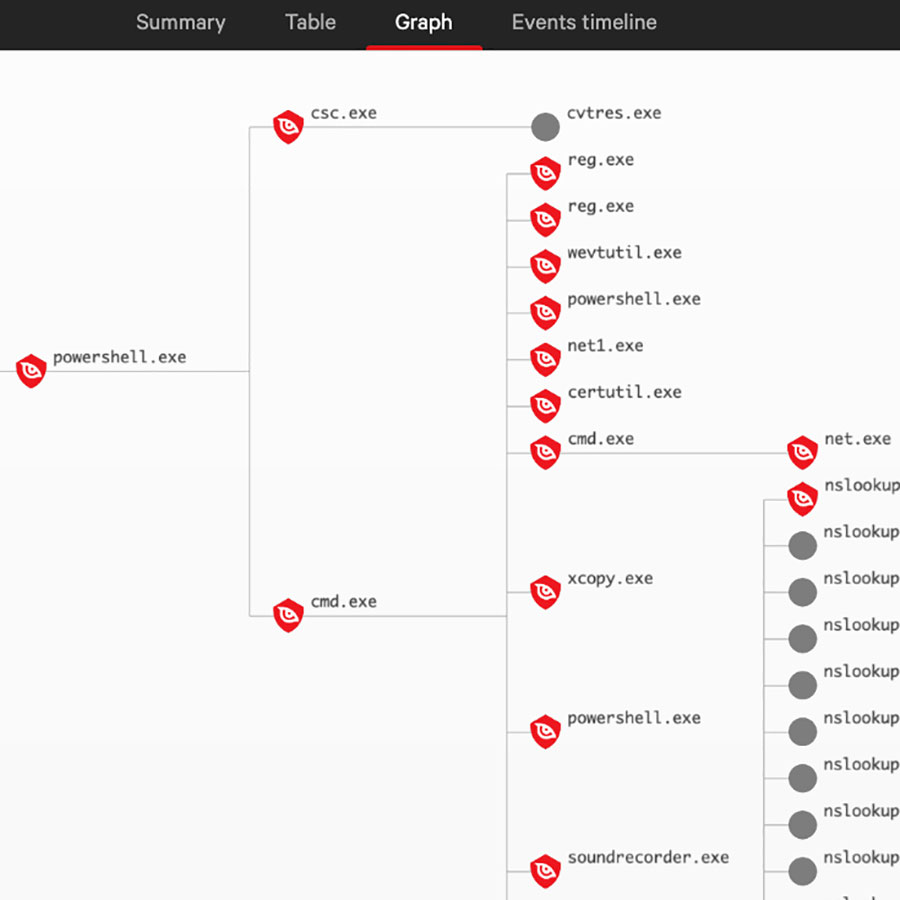Select the certutil.exe alert icon

(x=545, y=406)
